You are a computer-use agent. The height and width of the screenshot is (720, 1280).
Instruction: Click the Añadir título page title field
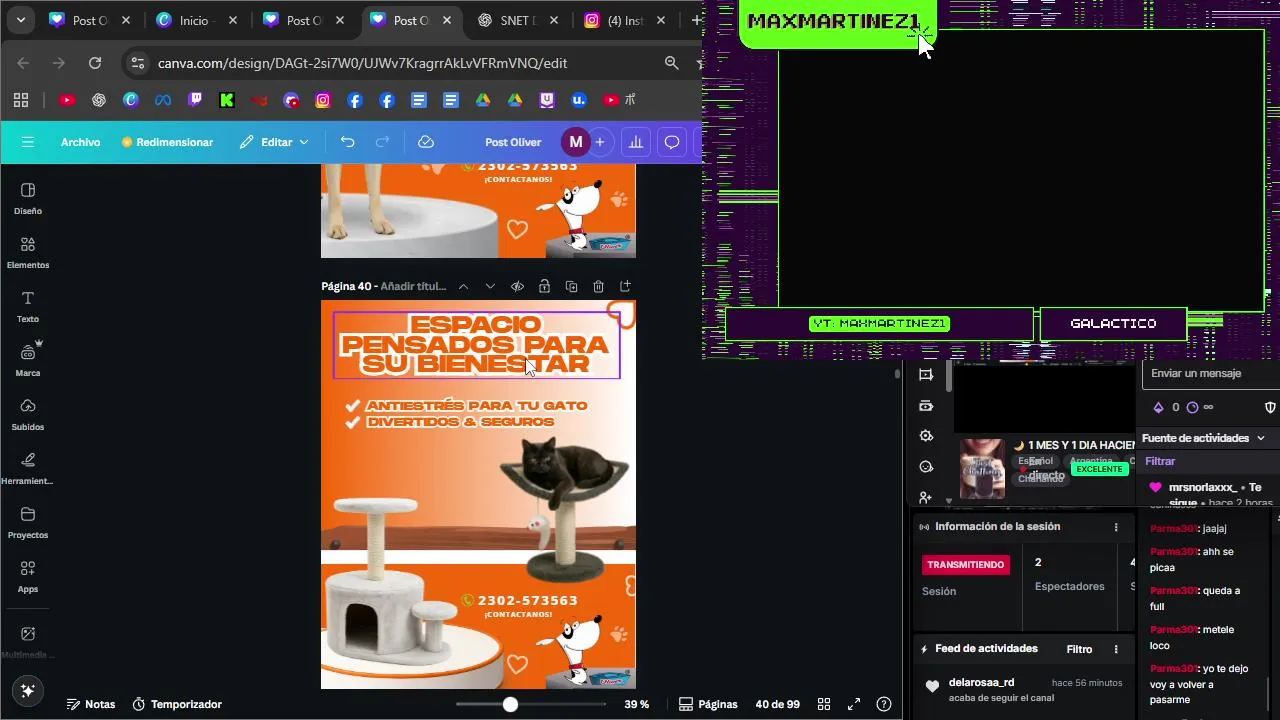click(413, 286)
